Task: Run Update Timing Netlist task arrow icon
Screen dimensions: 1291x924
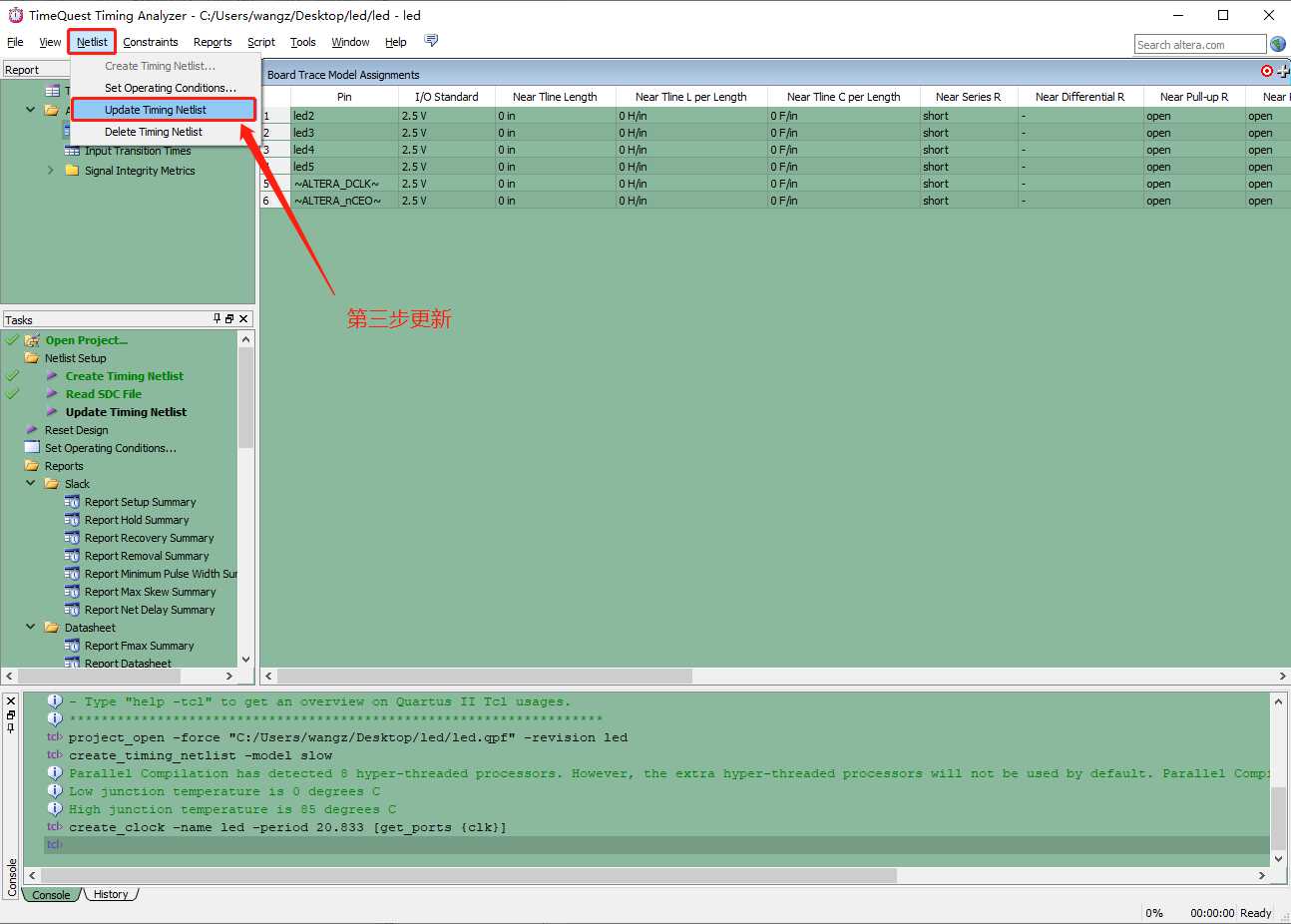Action: pos(52,412)
